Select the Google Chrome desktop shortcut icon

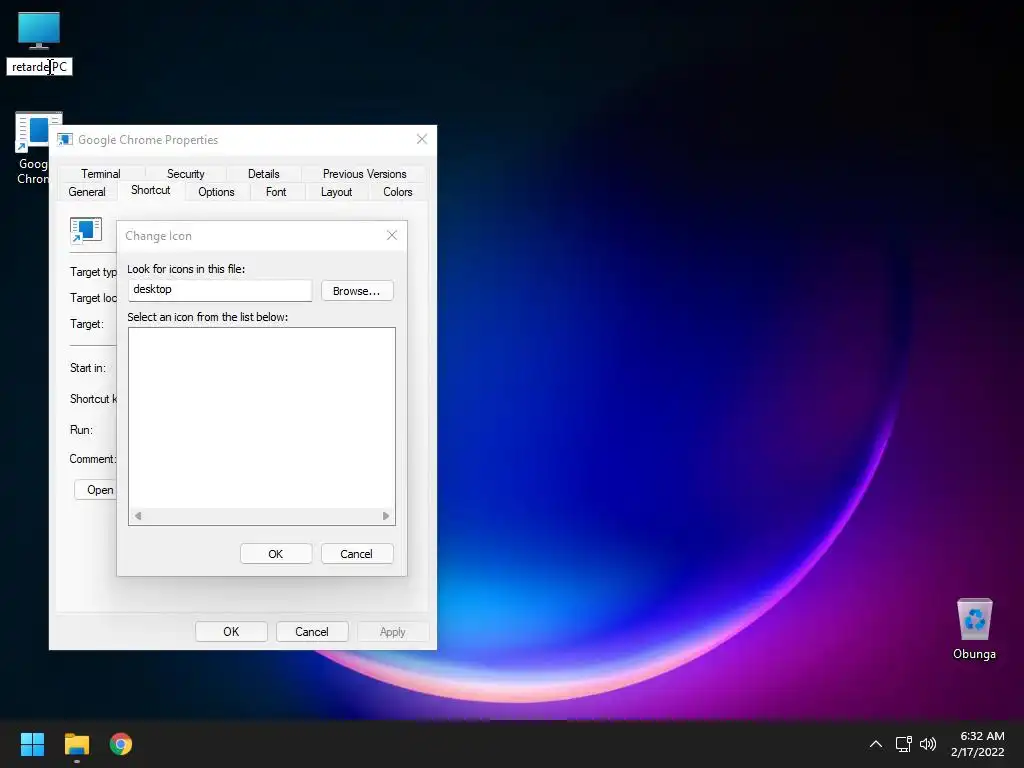[31, 133]
